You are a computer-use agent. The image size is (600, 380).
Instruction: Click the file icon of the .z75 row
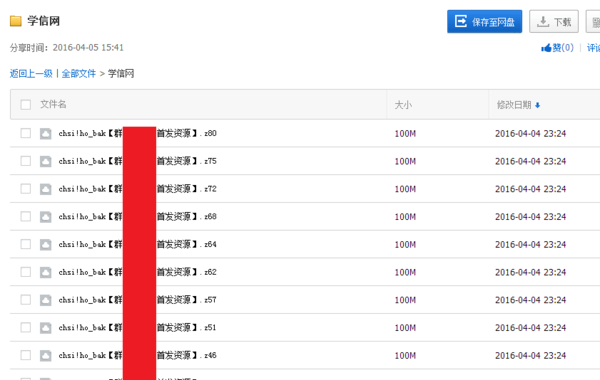click(x=46, y=161)
